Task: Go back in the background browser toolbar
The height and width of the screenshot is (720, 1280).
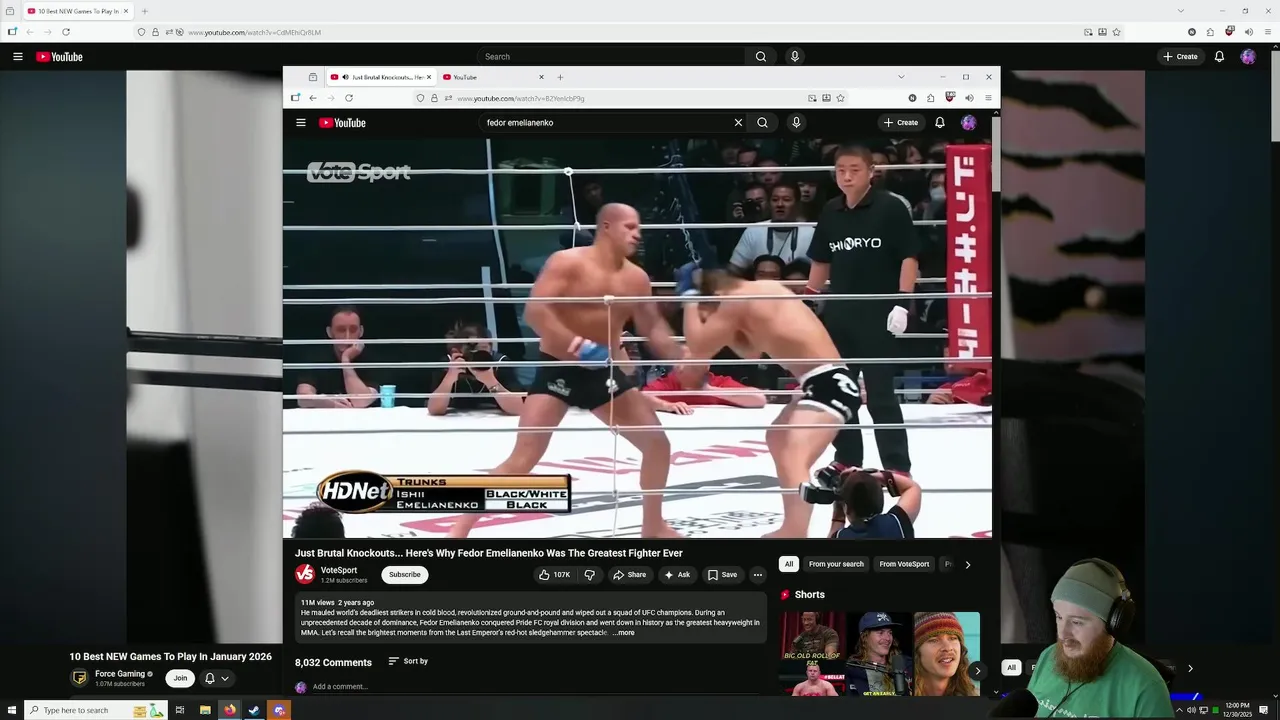Action: (30, 32)
